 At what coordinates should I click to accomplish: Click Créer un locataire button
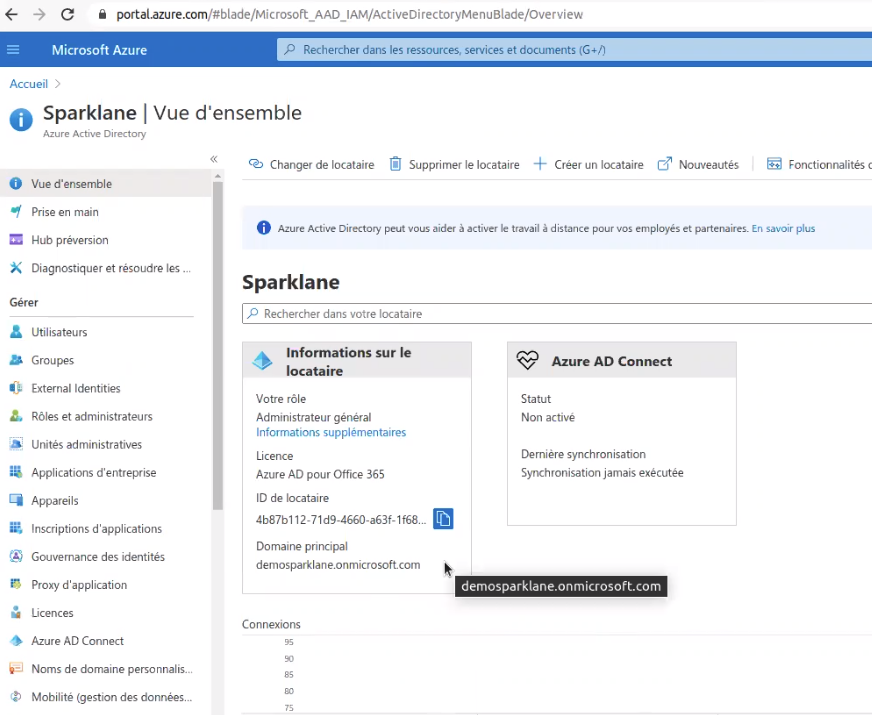point(588,165)
